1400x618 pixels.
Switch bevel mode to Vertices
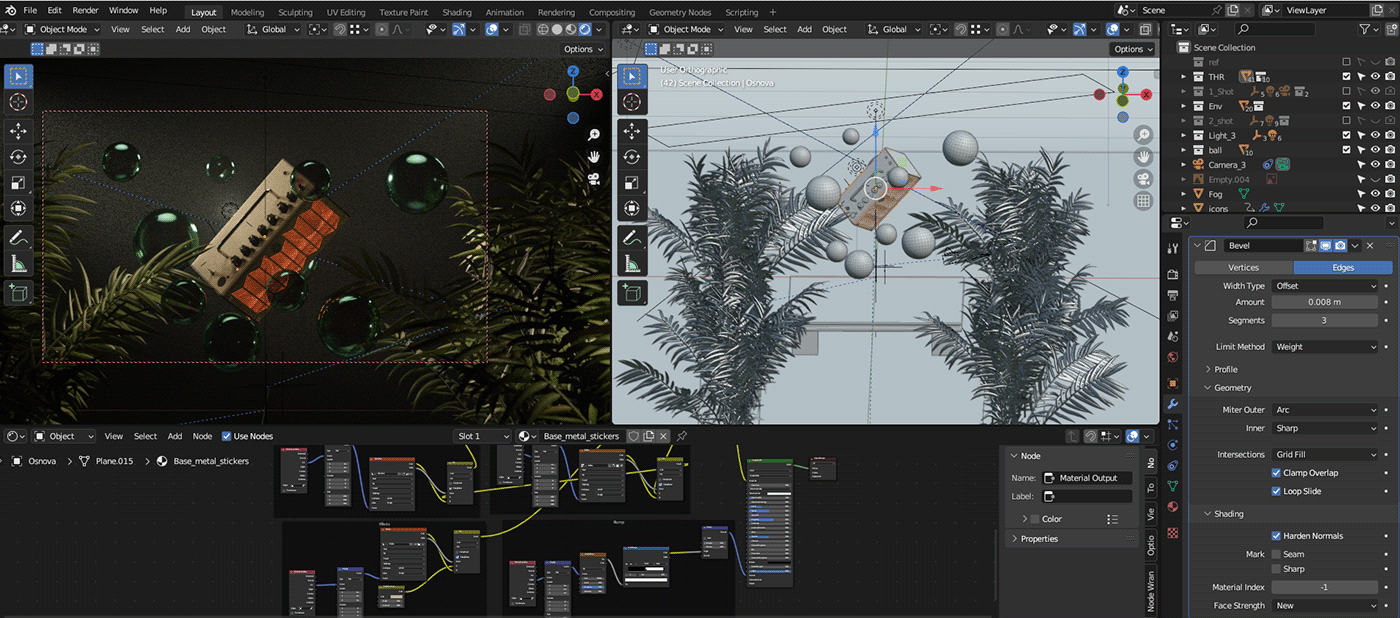[1243, 267]
